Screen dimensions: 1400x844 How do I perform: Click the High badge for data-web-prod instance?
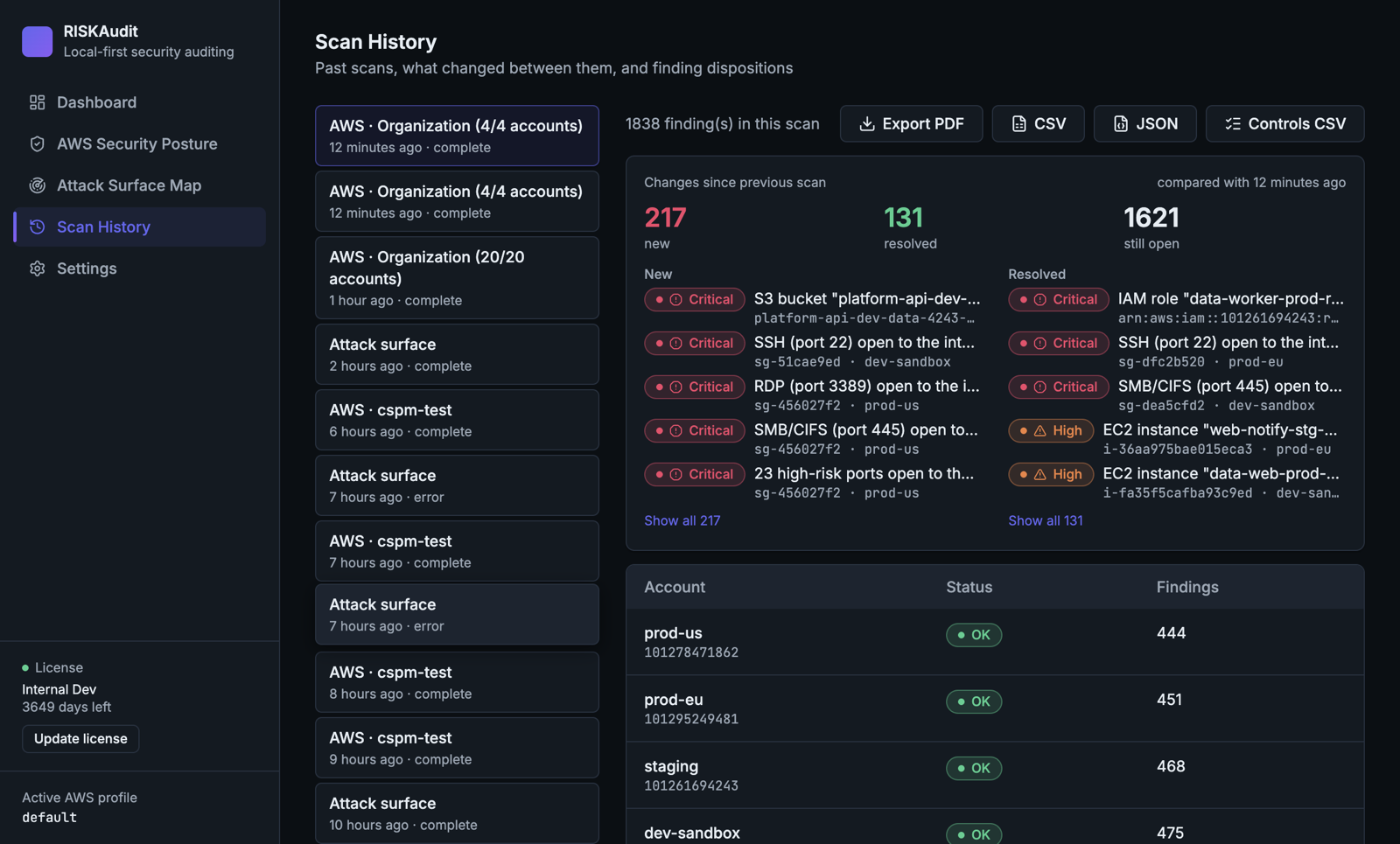(1051, 474)
